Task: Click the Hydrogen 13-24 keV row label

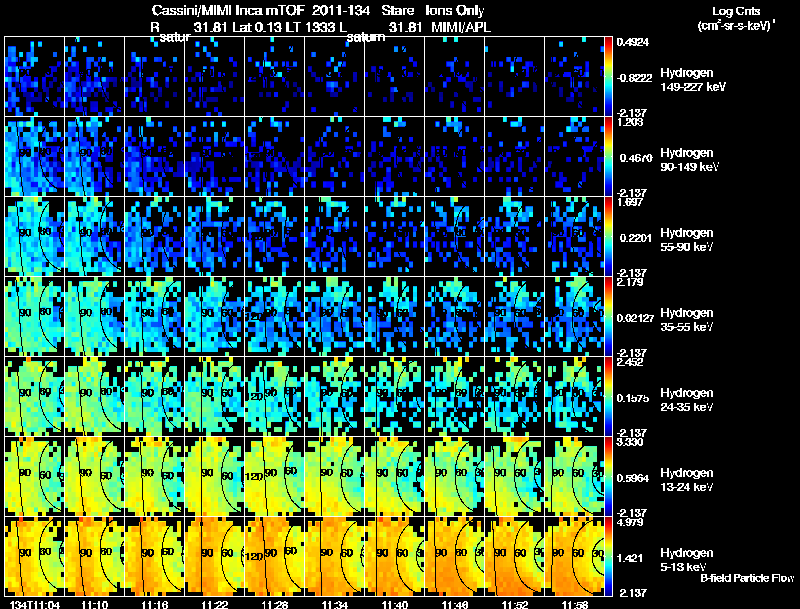Action: [x=687, y=480]
